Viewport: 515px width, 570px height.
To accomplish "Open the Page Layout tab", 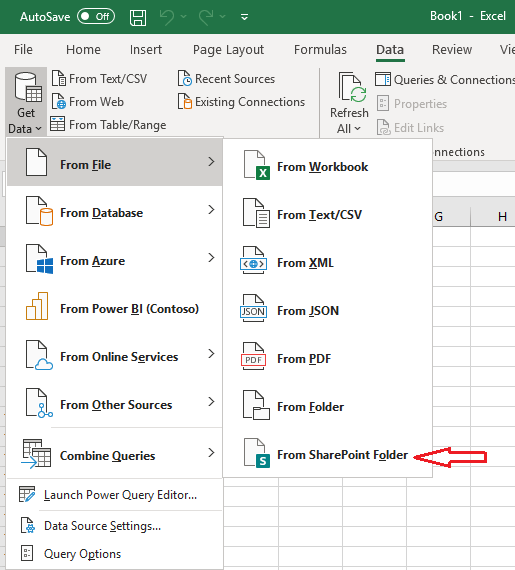I will click(x=228, y=49).
